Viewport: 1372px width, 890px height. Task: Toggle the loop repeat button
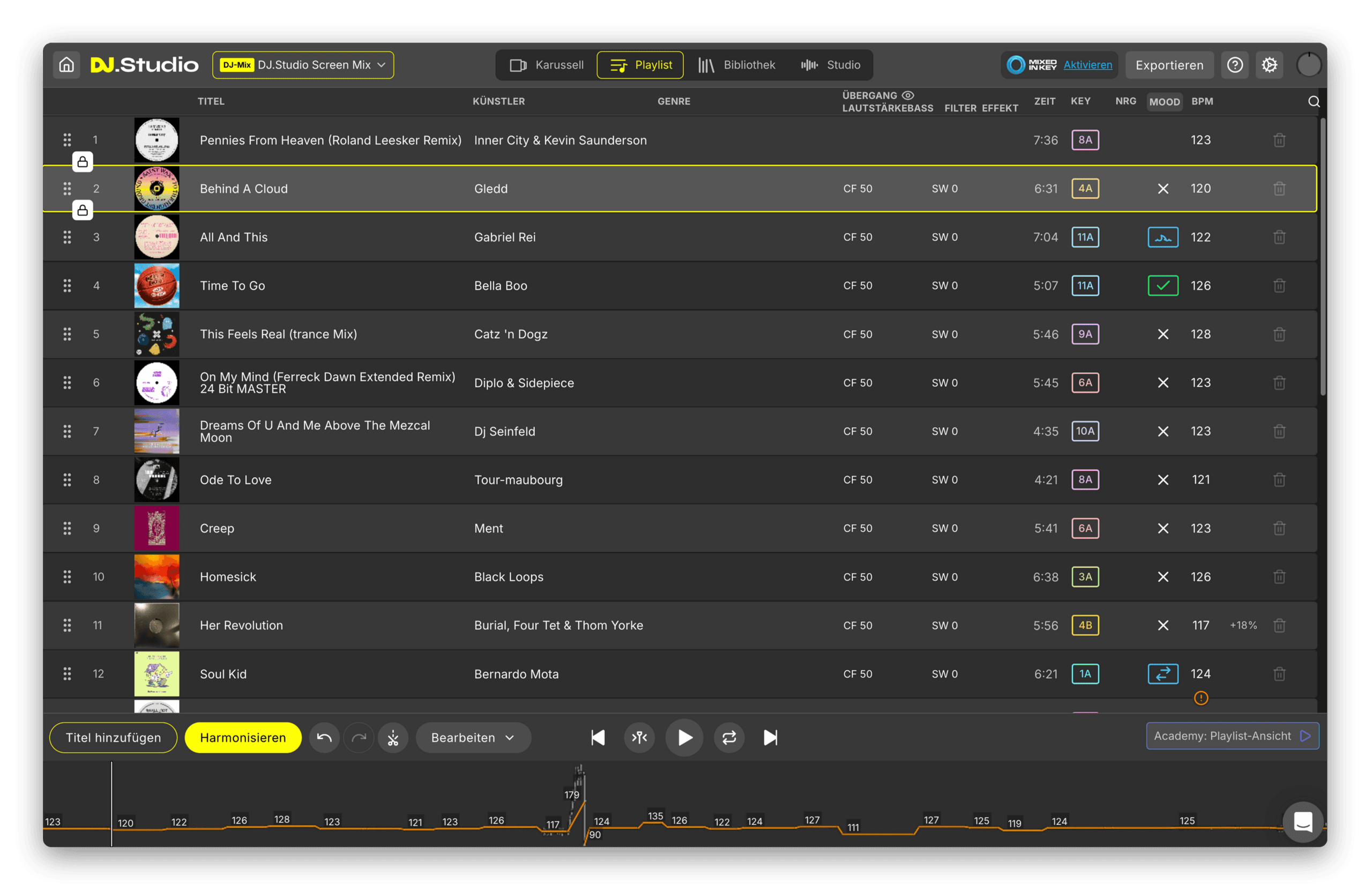click(729, 737)
